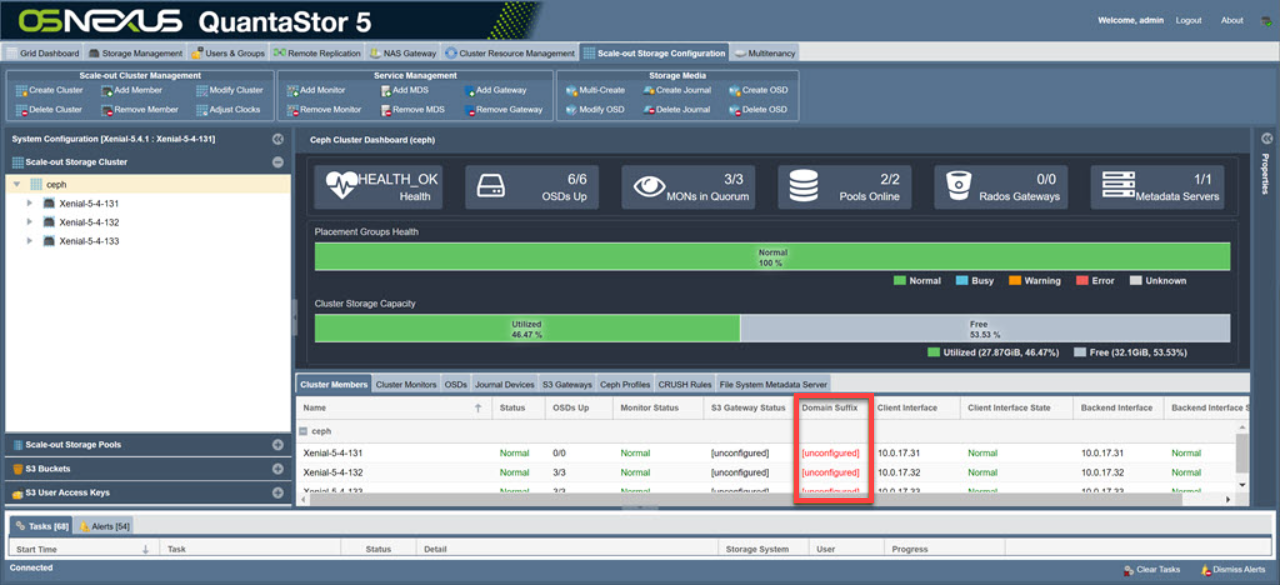Click the Logout link
This screenshot has height=585, width=1280.
point(1189,20)
